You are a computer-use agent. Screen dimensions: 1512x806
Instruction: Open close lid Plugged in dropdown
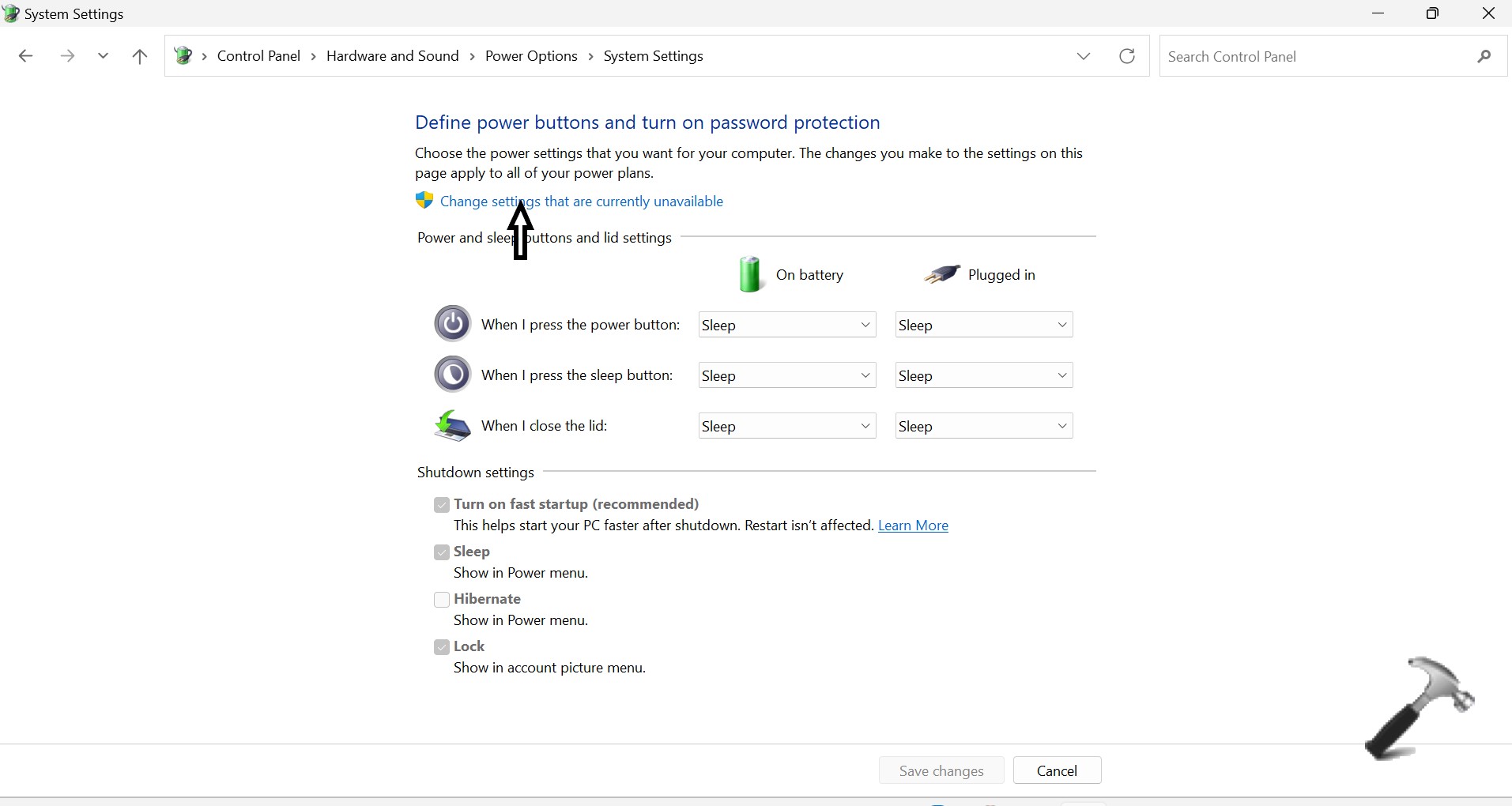pos(983,427)
